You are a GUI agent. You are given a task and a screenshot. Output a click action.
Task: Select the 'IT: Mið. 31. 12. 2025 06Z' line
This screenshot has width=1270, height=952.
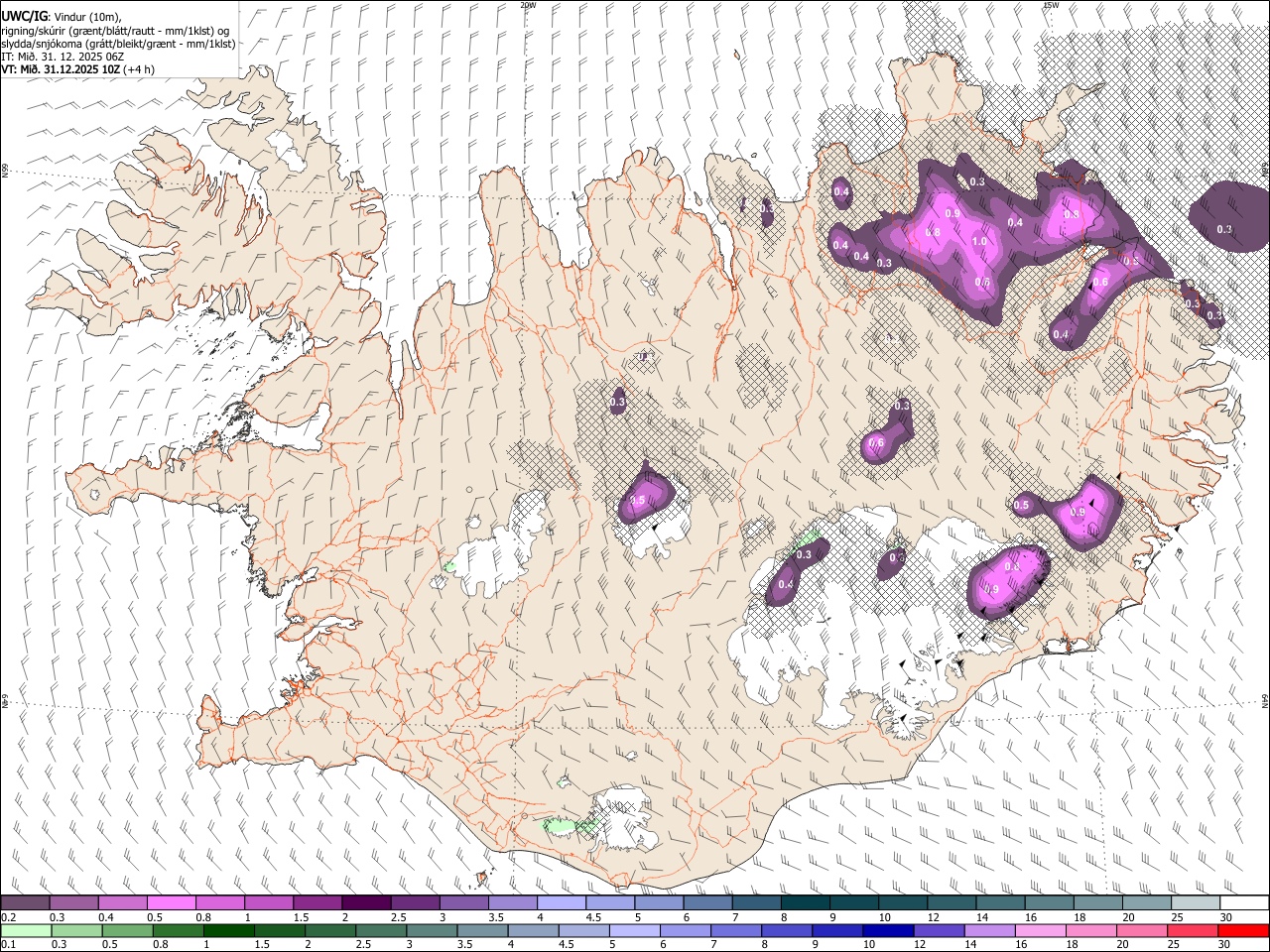point(63,57)
